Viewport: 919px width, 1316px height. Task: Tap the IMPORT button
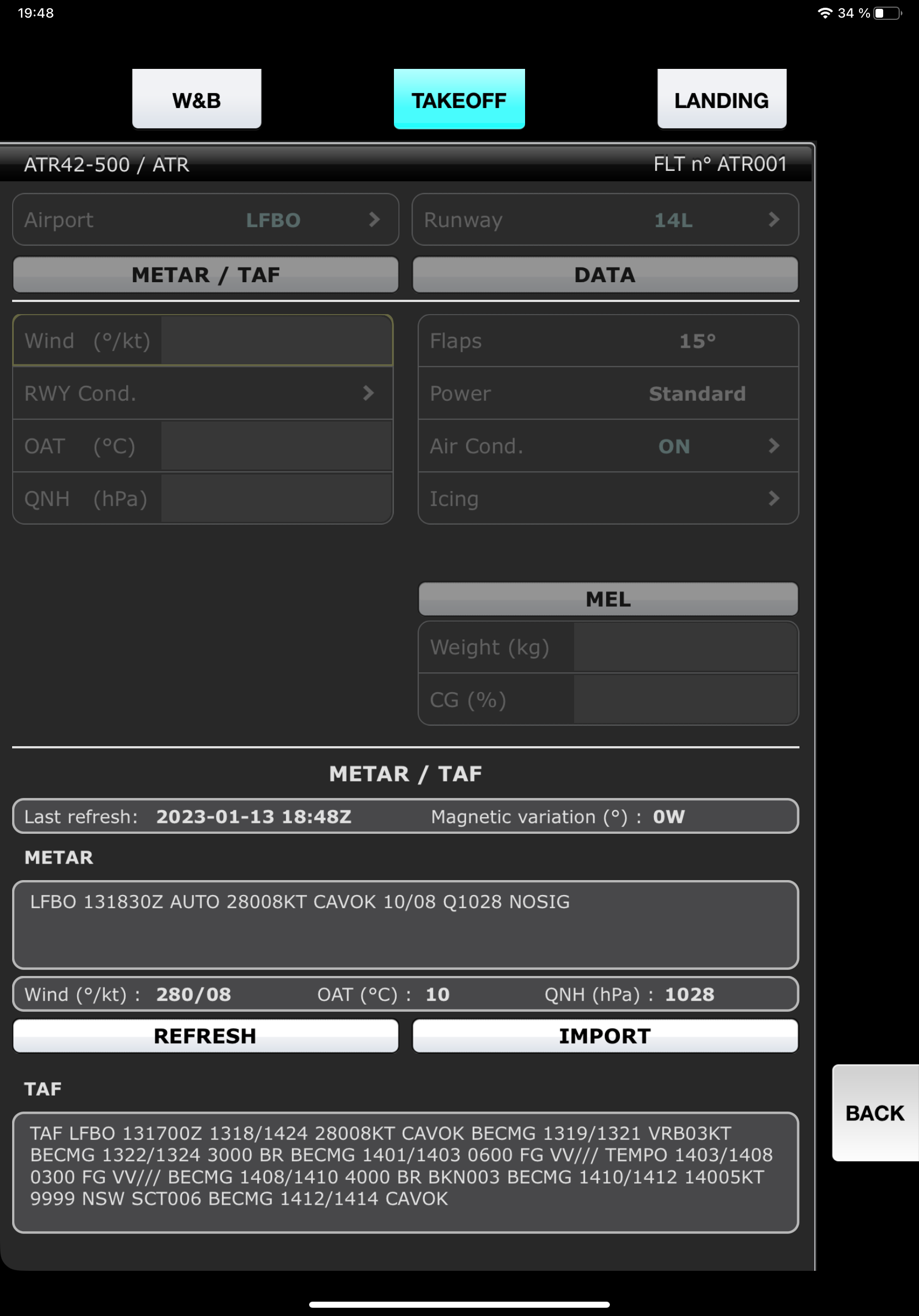(605, 1035)
